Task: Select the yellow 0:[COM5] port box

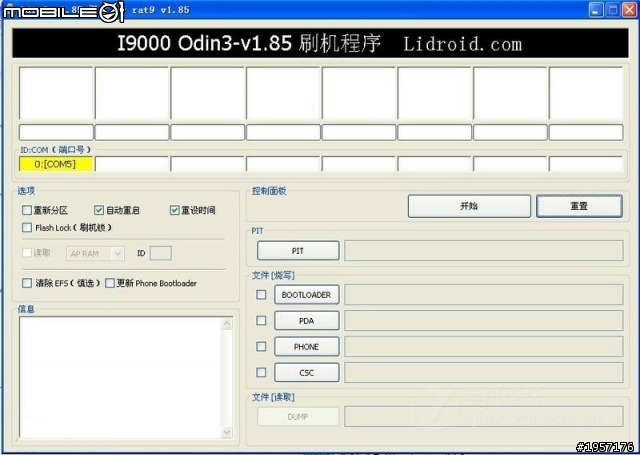Action: (56, 164)
